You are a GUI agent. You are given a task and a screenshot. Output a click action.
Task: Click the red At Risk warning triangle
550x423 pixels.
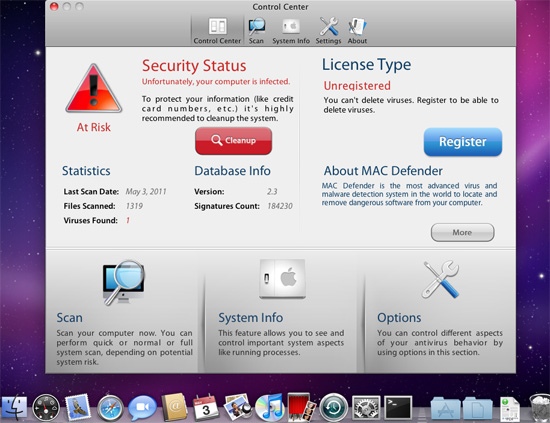94,89
